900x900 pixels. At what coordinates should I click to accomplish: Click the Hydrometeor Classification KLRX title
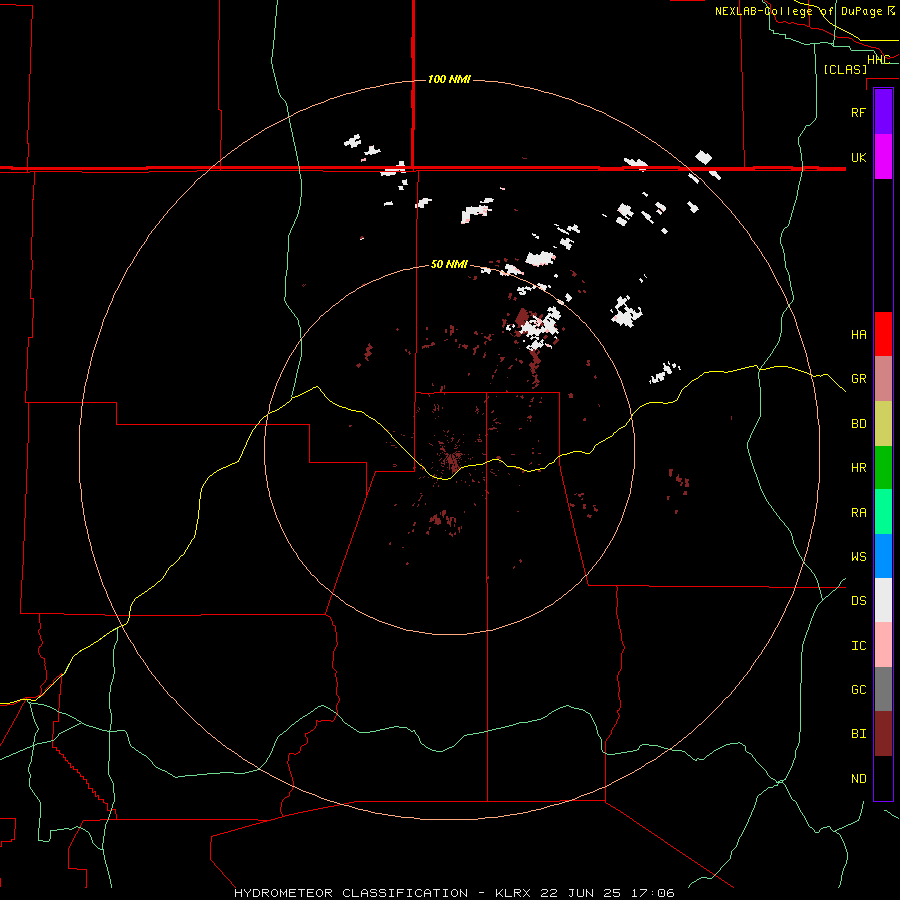(x=454, y=893)
